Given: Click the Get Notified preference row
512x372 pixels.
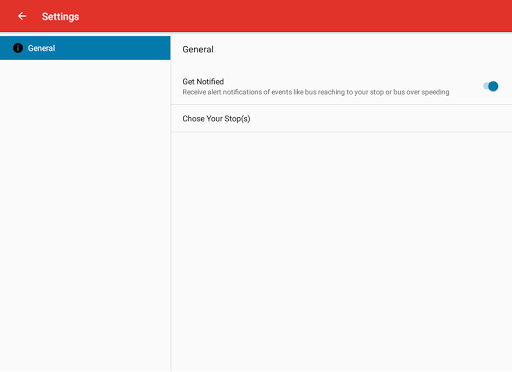Looking at the screenshot, I should (341, 86).
